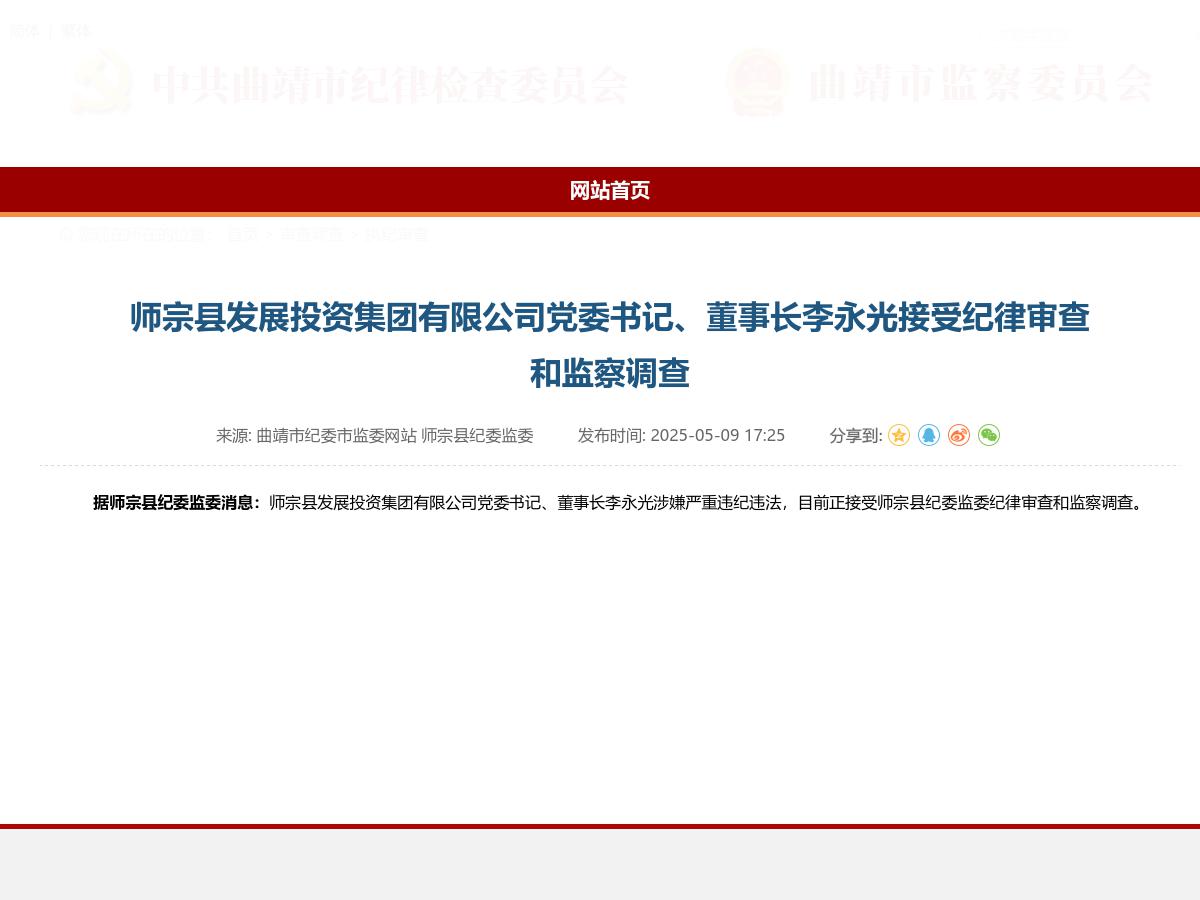Switch language to 简体
The width and height of the screenshot is (1200, 900).
(27, 31)
